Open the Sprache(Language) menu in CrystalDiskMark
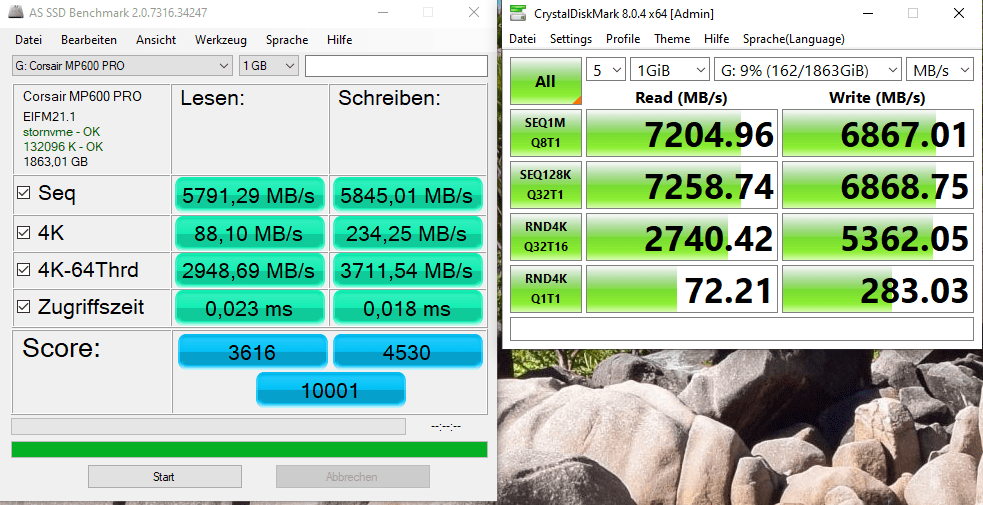 pyautogui.click(x=794, y=39)
